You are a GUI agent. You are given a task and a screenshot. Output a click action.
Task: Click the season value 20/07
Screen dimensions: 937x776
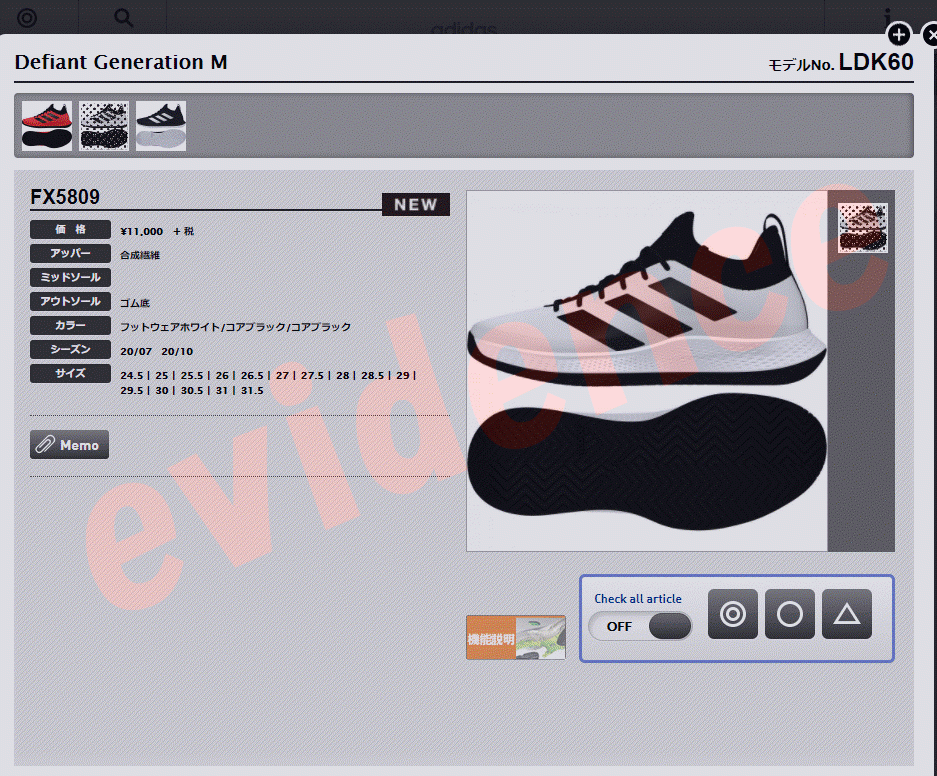click(136, 351)
